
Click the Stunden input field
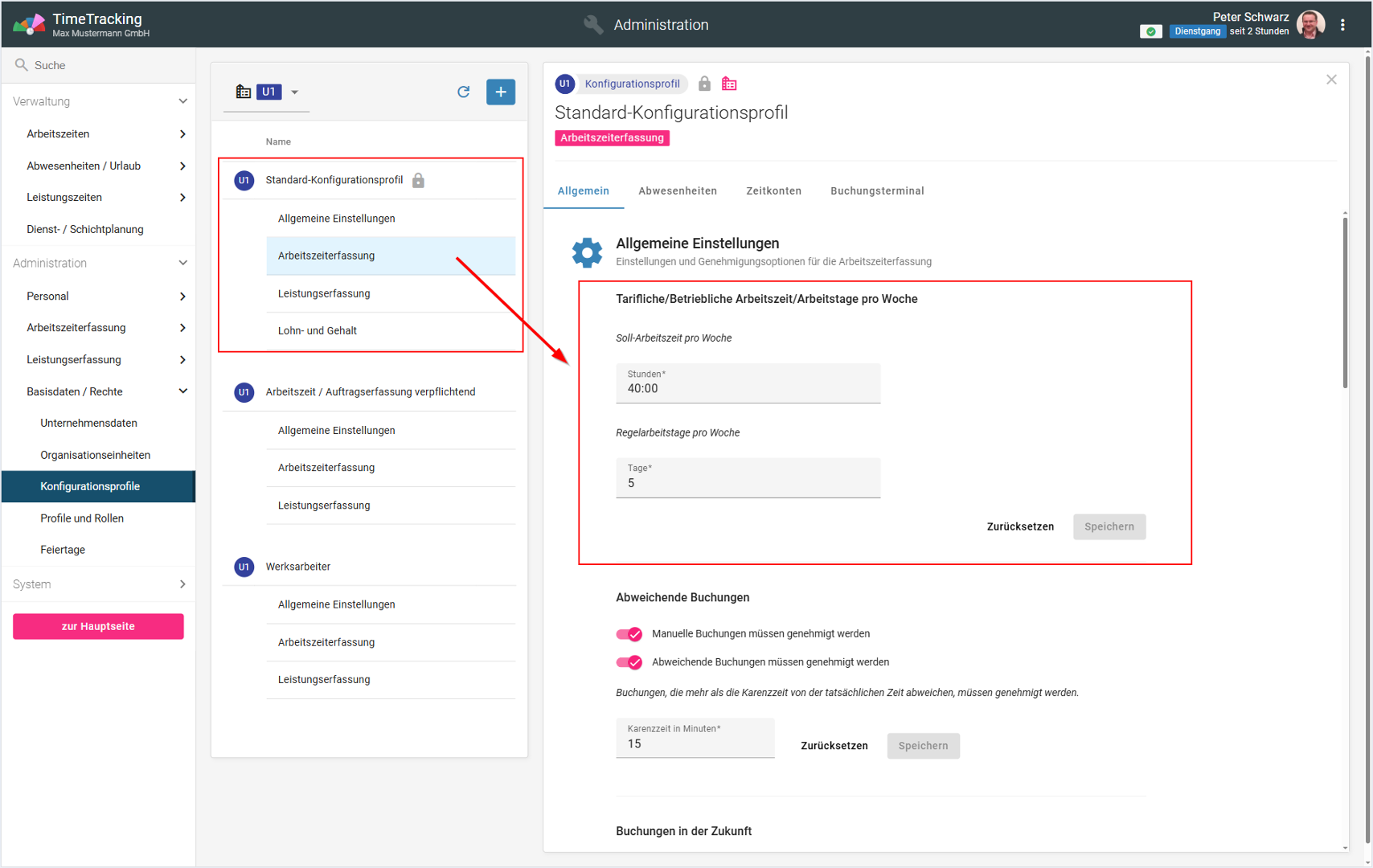tap(748, 388)
